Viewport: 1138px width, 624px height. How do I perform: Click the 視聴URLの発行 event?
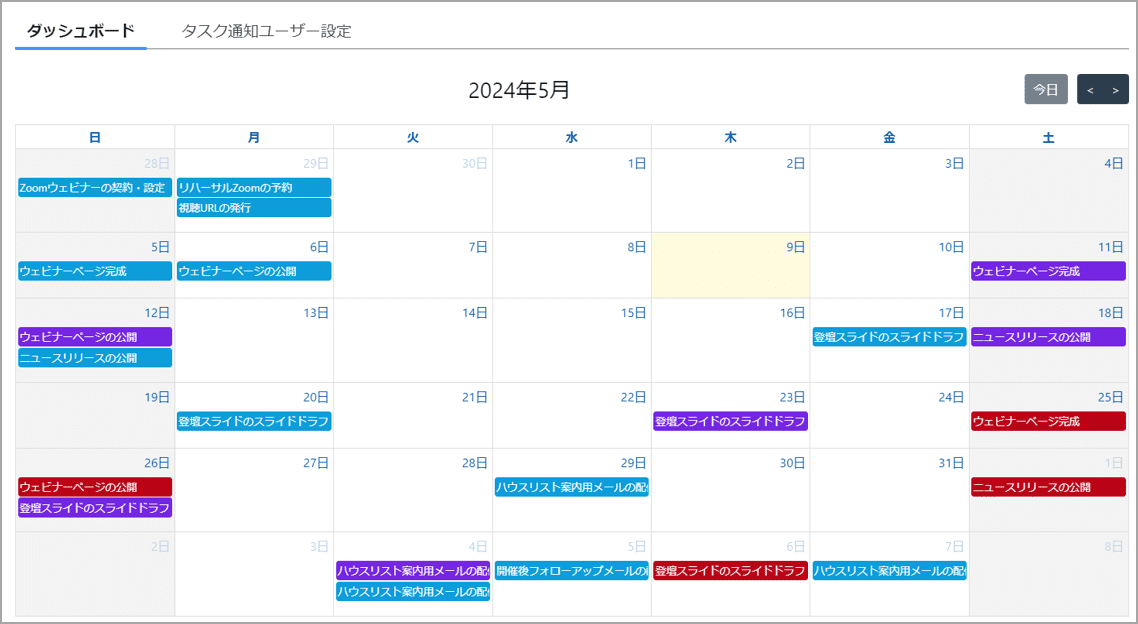[253, 208]
